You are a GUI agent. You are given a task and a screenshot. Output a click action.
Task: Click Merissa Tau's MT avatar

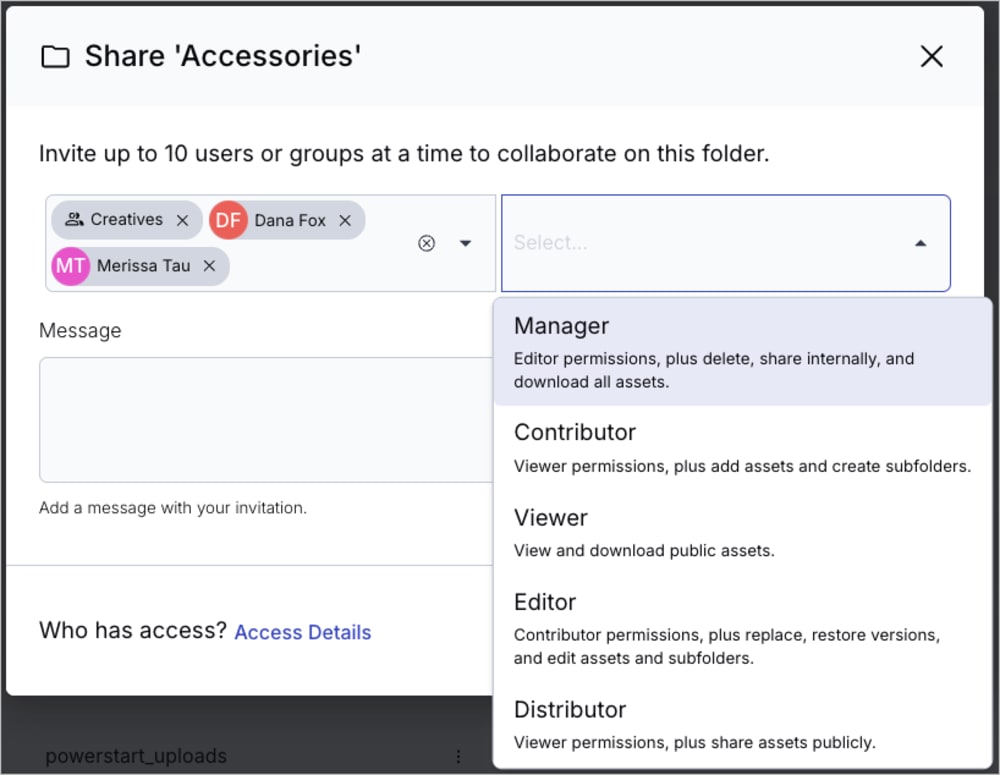(70, 266)
